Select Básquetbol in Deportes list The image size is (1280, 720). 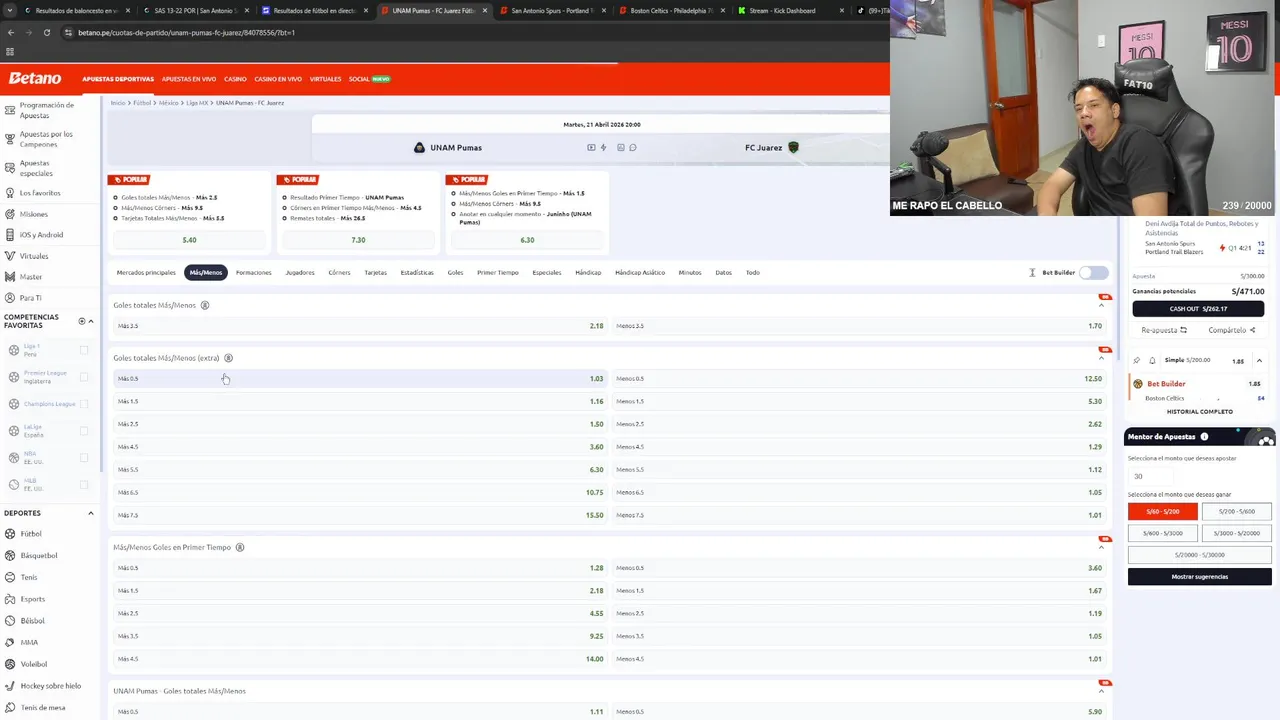(x=38, y=555)
